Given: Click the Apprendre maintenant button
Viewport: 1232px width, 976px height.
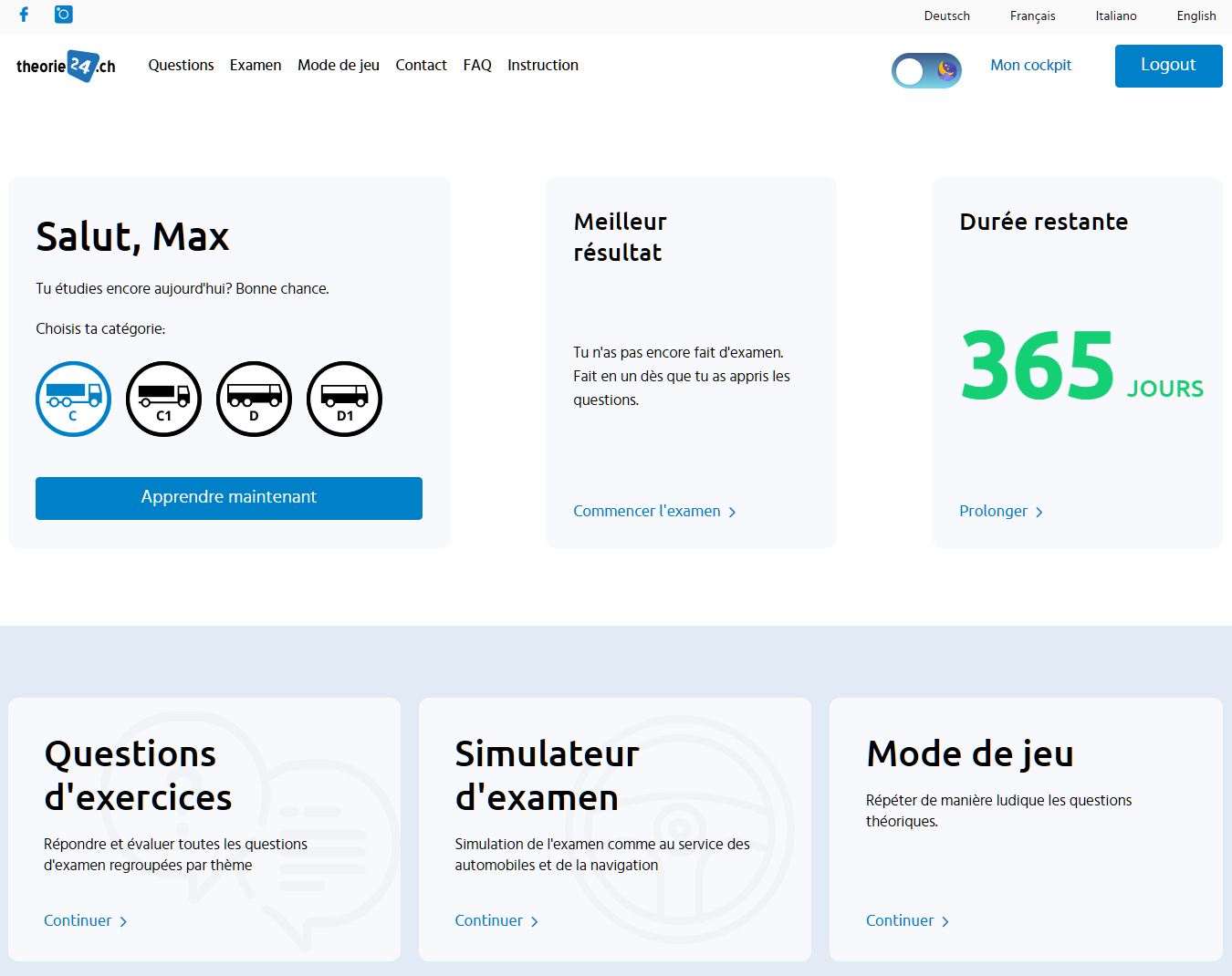Looking at the screenshot, I should [228, 498].
